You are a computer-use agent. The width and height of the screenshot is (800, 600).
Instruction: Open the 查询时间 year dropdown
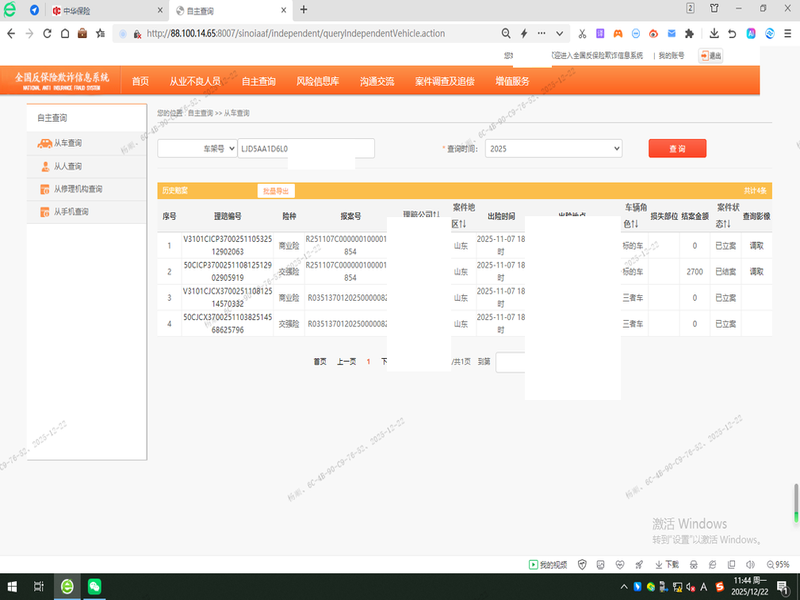coord(553,148)
